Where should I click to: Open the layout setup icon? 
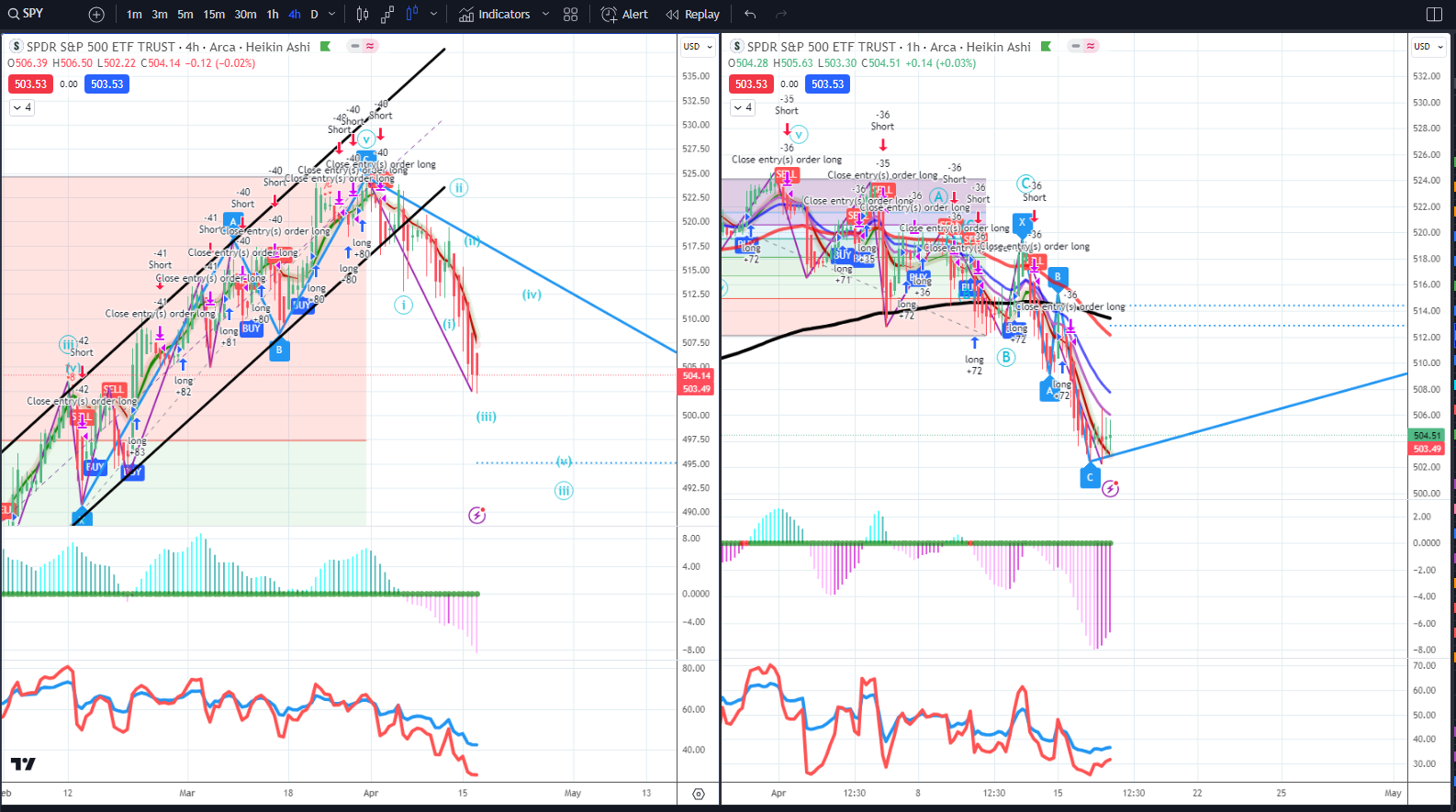pyautogui.click(x=1435, y=15)
